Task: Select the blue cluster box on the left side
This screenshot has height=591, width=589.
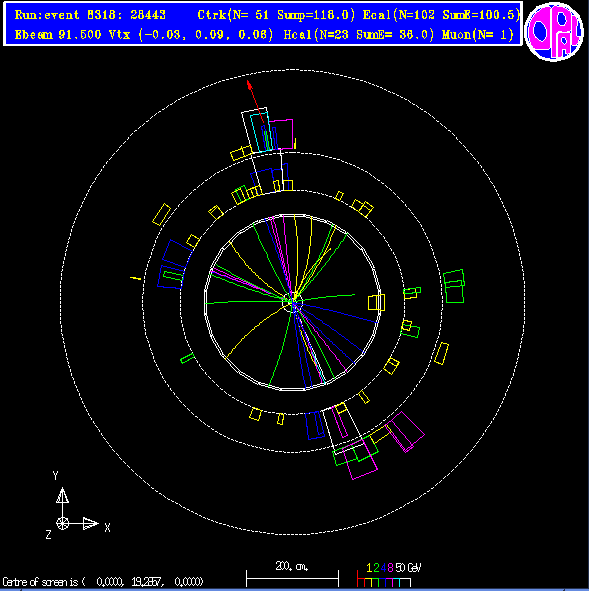Action: point(177,254)
